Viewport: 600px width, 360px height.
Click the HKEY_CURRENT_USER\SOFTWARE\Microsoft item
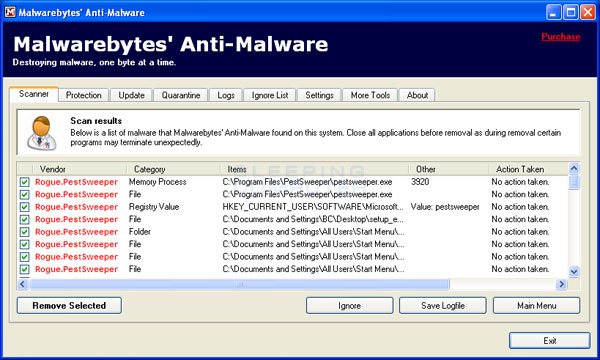pos(313,207)
